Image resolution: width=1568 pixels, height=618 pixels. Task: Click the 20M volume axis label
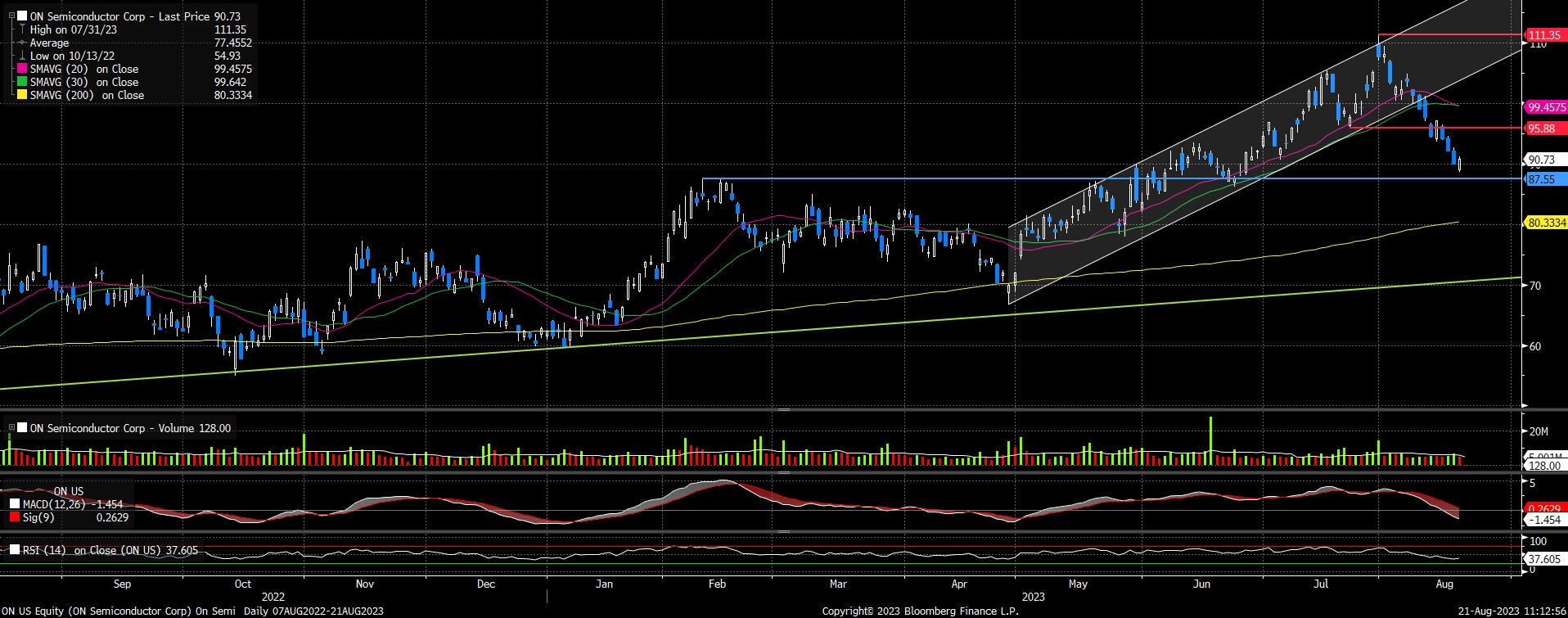coord(1539,431)
